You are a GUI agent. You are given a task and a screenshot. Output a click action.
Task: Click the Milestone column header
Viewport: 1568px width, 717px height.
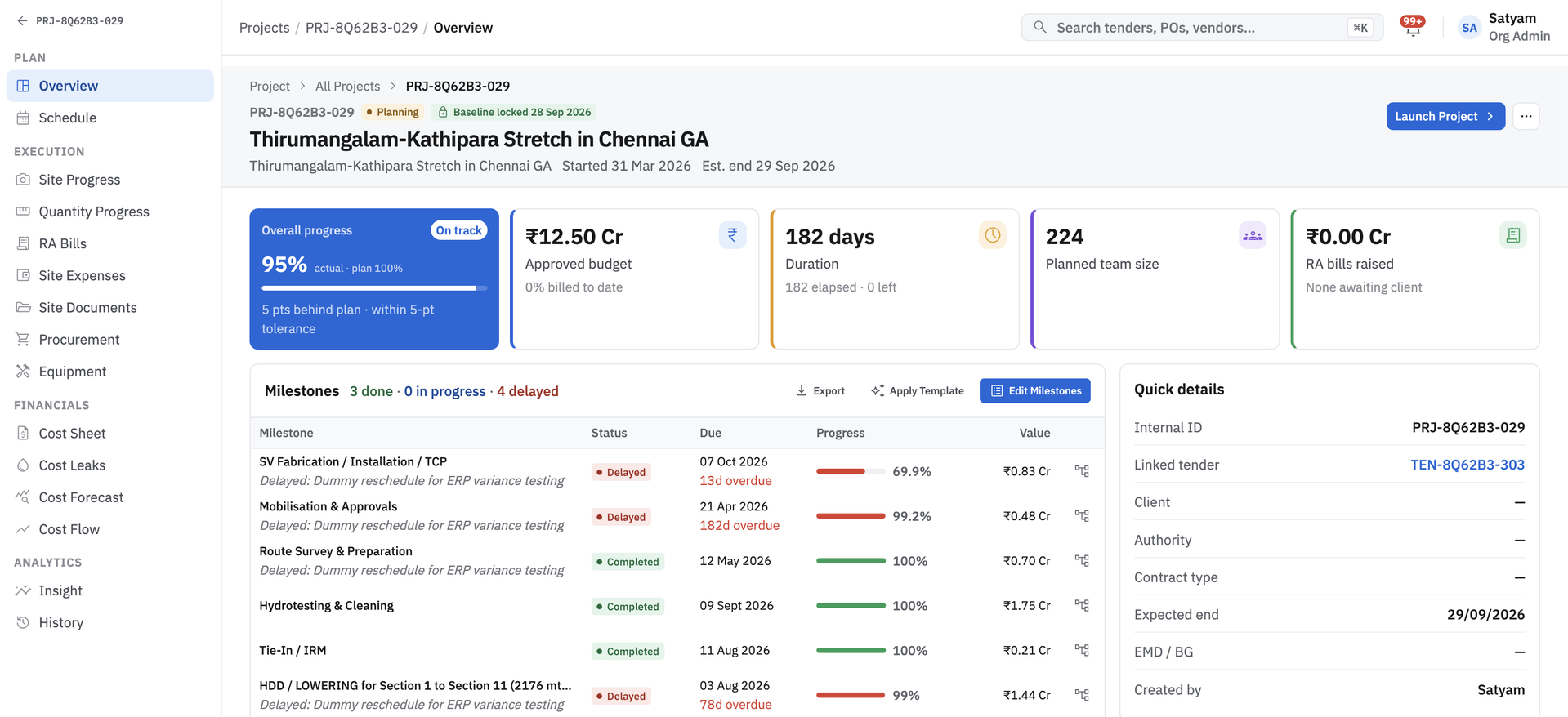286,433
